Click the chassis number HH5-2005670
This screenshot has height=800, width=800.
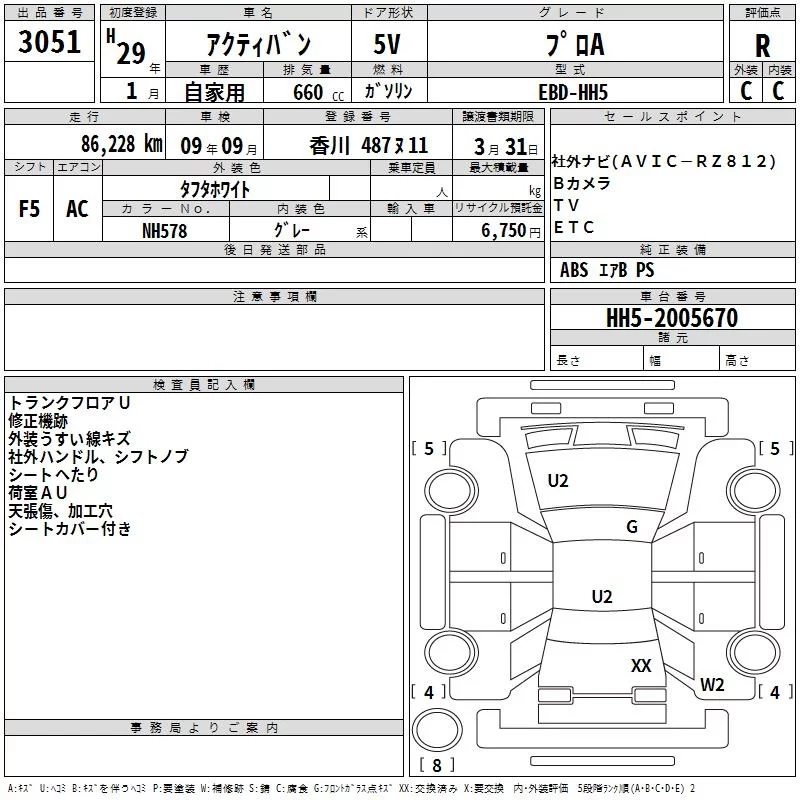(672, 319)
